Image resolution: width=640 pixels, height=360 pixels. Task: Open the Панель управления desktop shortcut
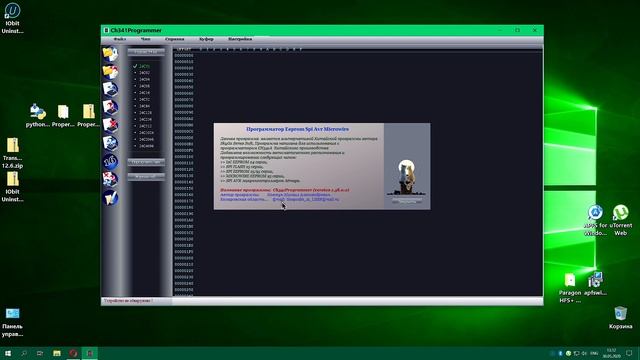[12, 322]
